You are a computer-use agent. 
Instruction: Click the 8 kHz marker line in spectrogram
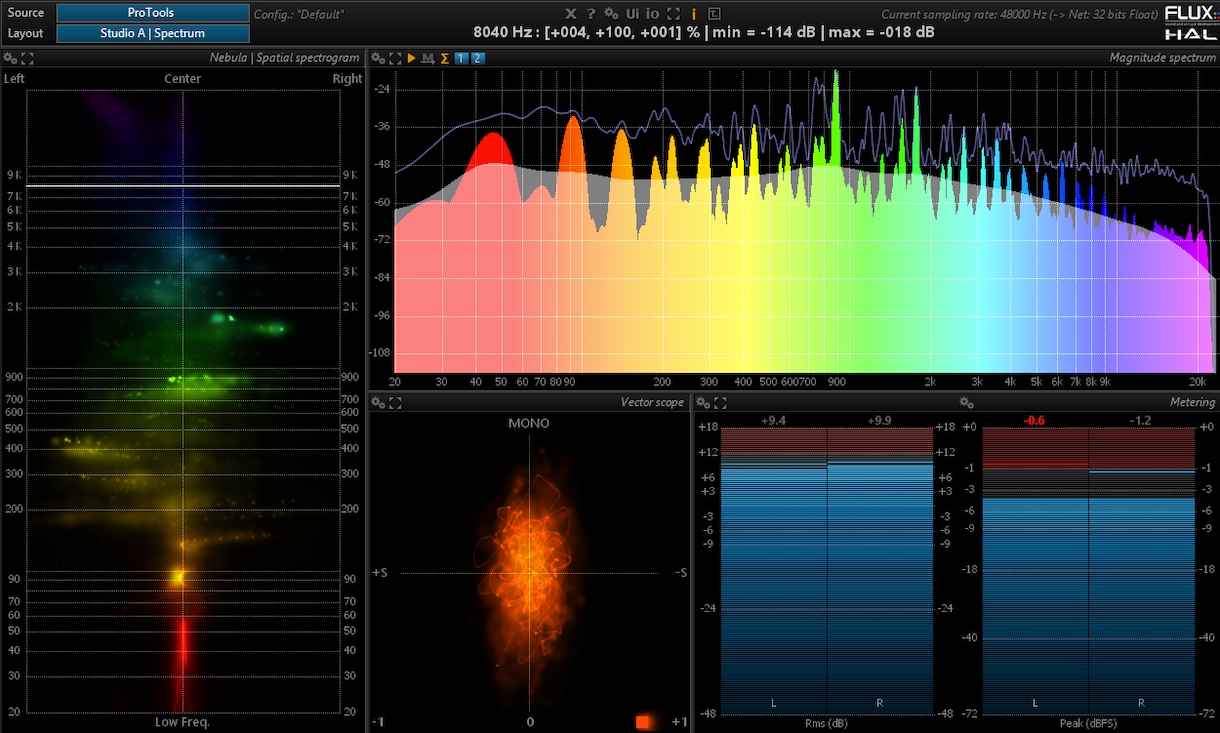[183, 186]
